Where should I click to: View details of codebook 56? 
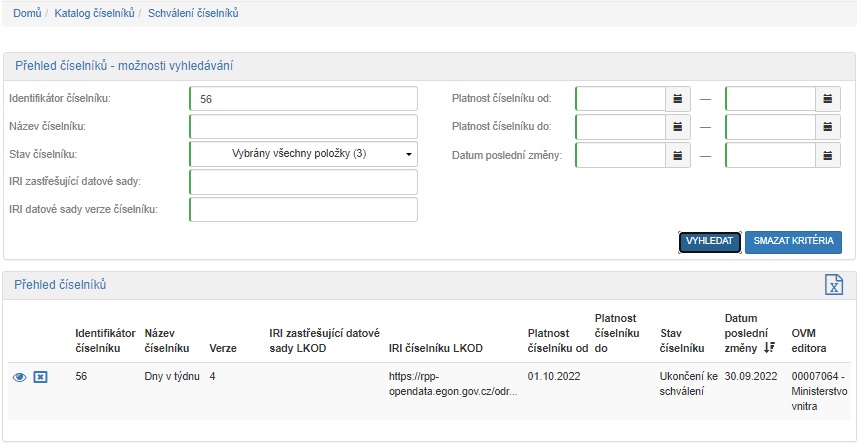19,377
